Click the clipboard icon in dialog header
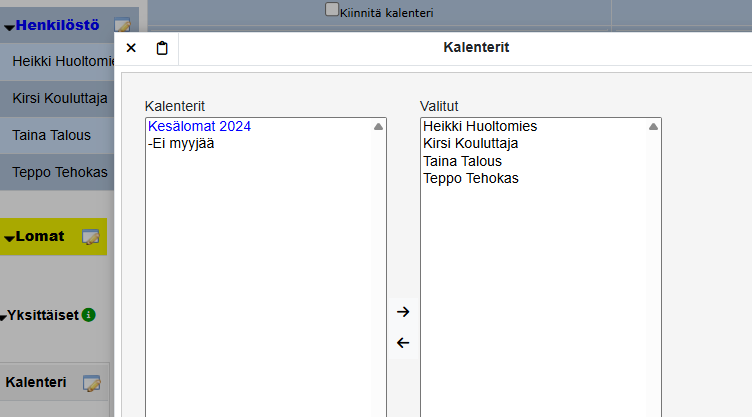The image size is (752, 417). (162, 48)
